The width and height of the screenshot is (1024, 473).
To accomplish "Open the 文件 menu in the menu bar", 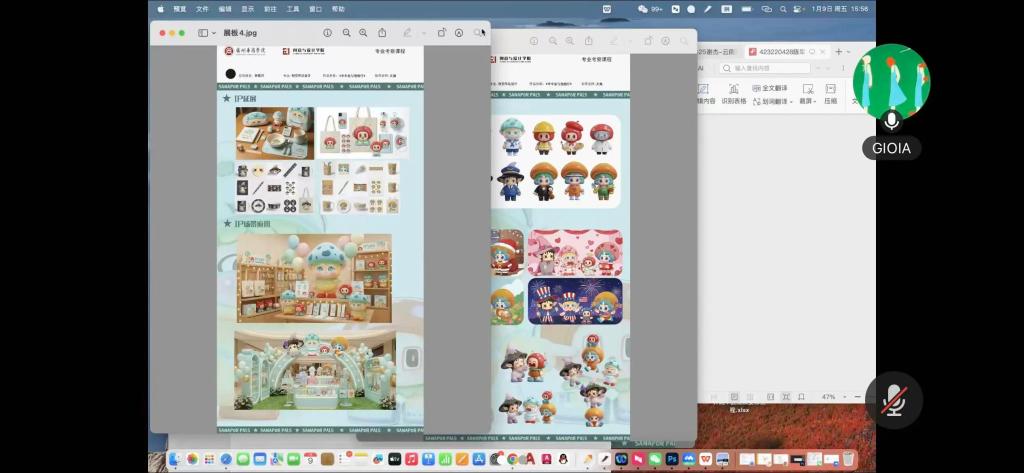I will 202,8.
